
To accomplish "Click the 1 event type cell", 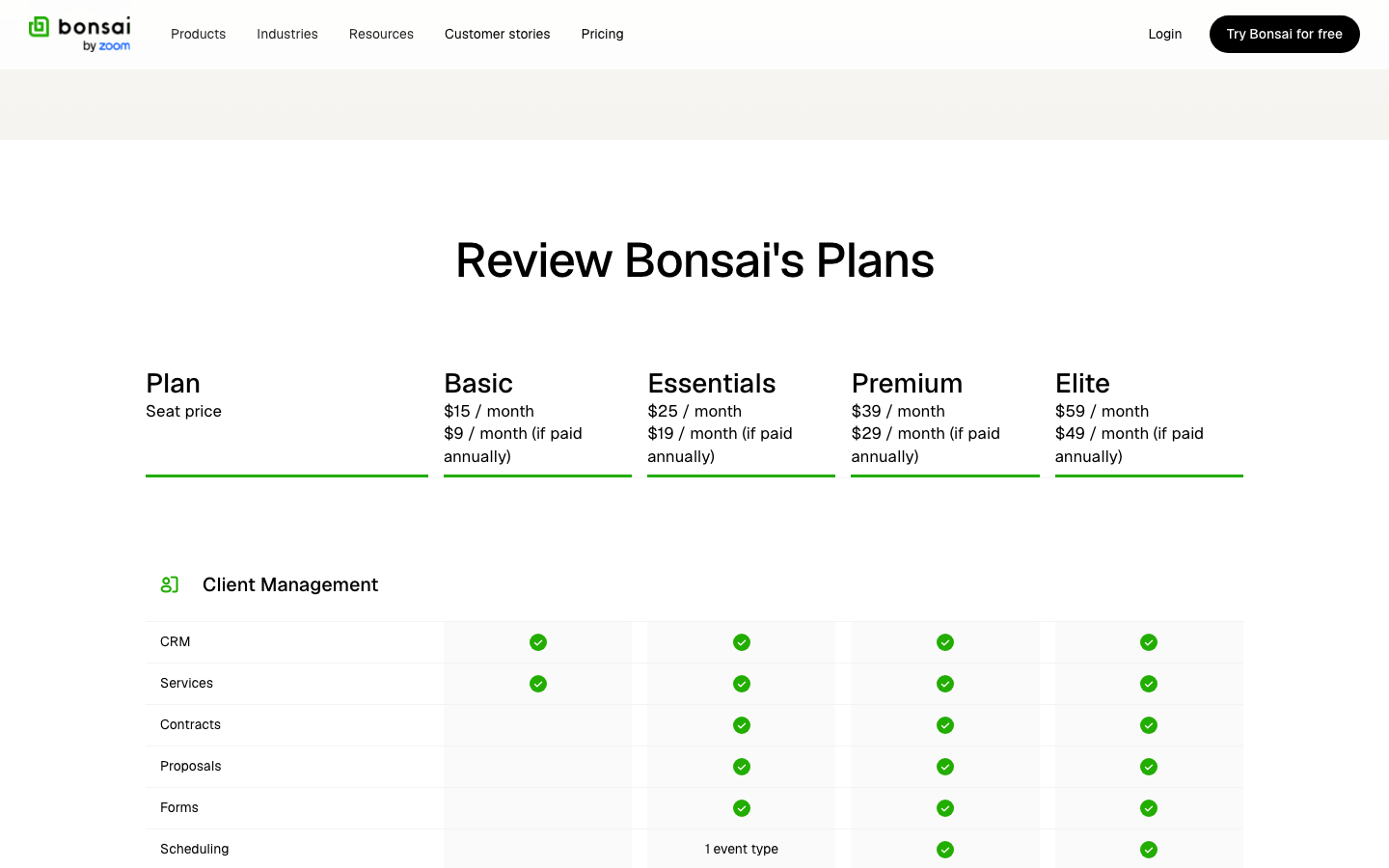I will pos(742,849).
